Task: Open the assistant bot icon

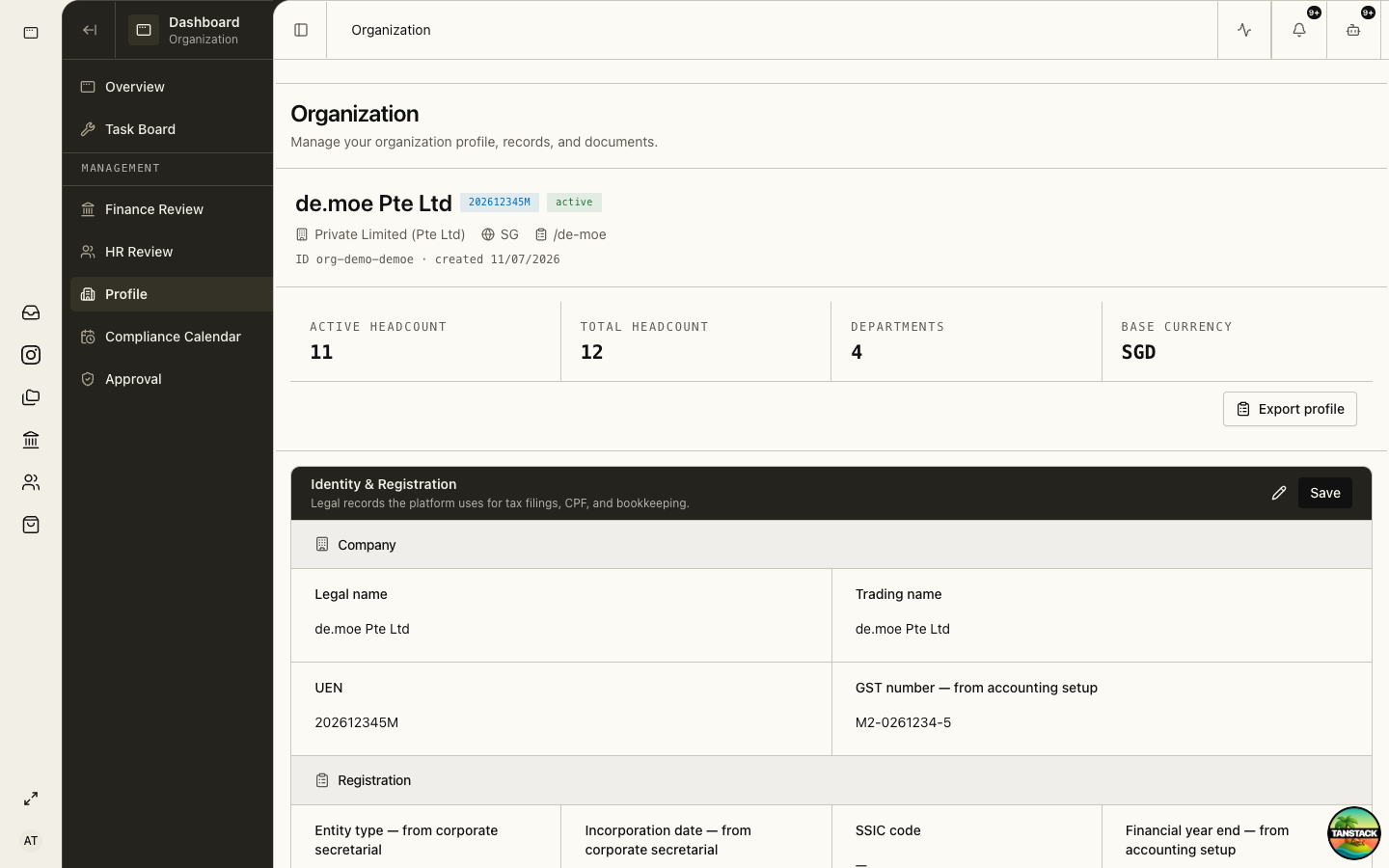Action: [1353, 30]
